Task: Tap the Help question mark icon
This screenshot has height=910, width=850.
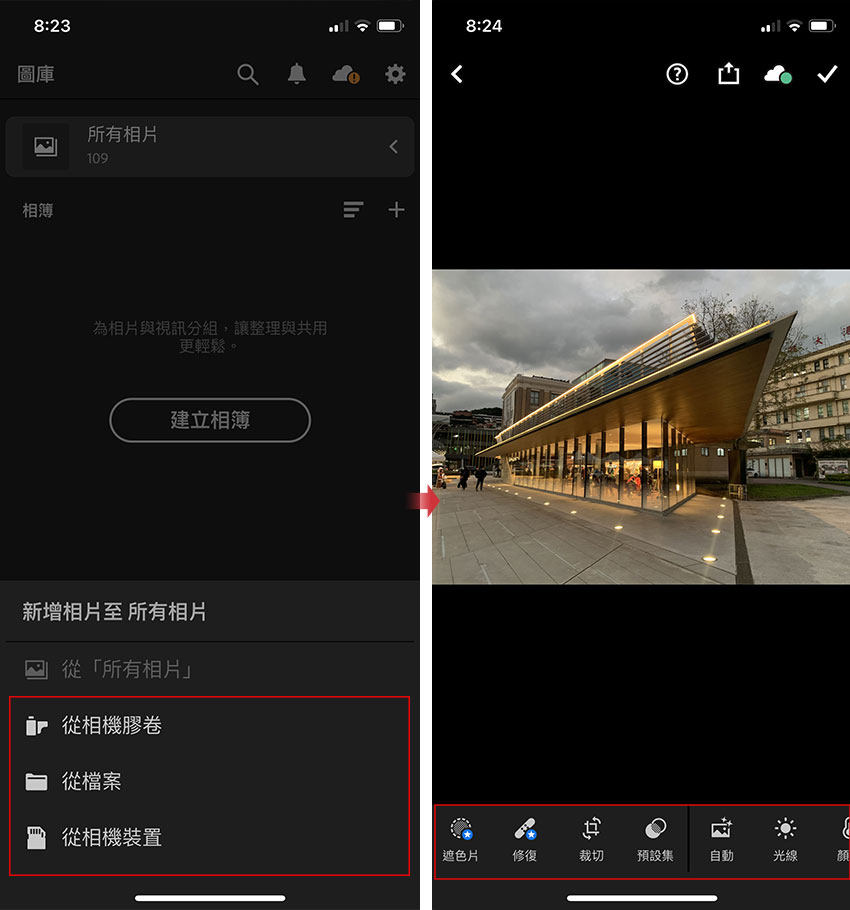Action: 677,74
